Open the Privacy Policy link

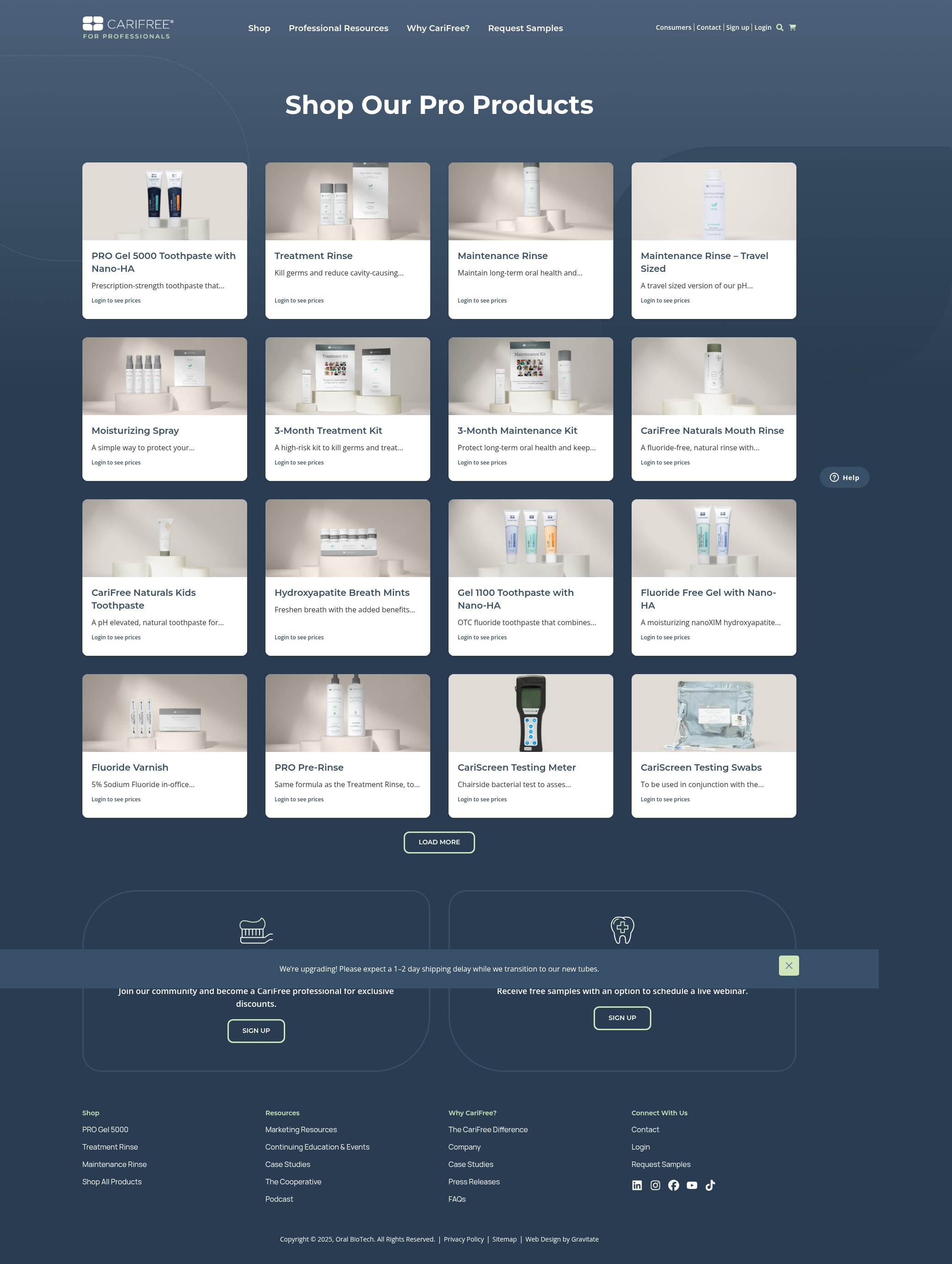pos(464,1239)
